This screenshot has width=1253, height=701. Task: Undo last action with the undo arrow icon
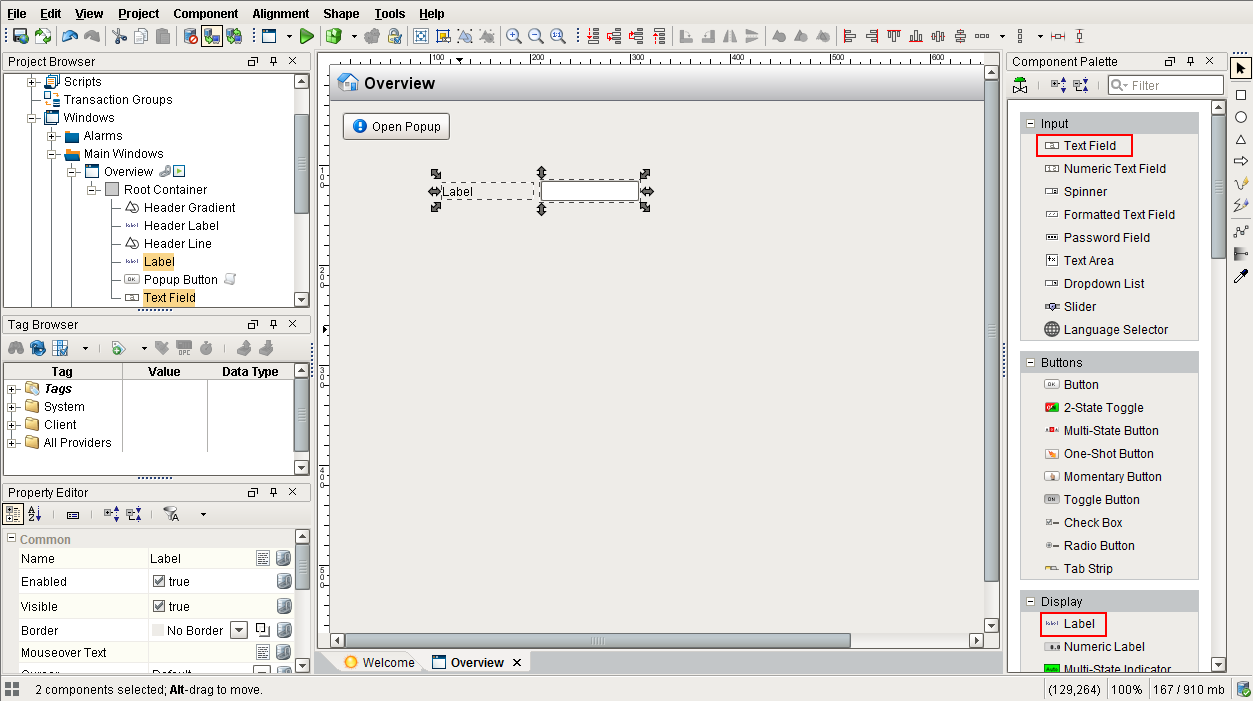[x=70, y=36]
